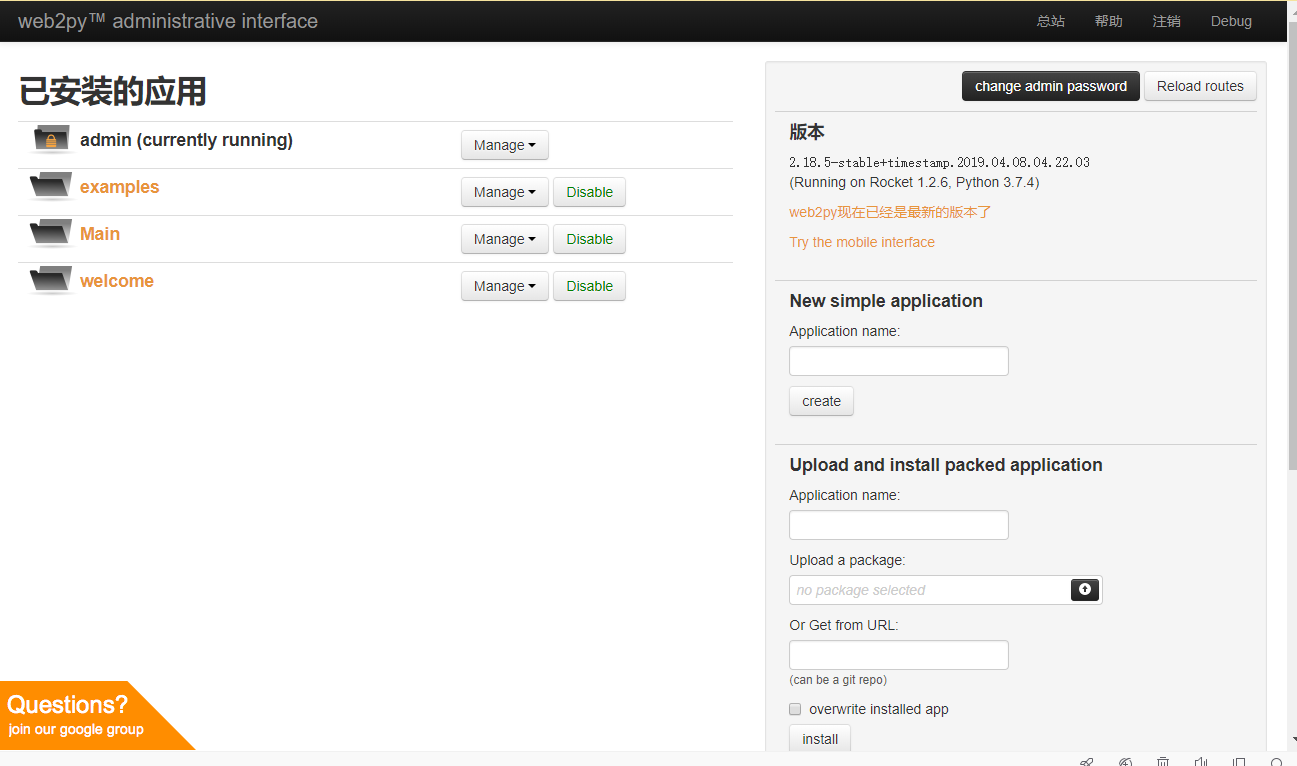Follow the Try the mobile interface link
1297x766 pixels.
862,242
